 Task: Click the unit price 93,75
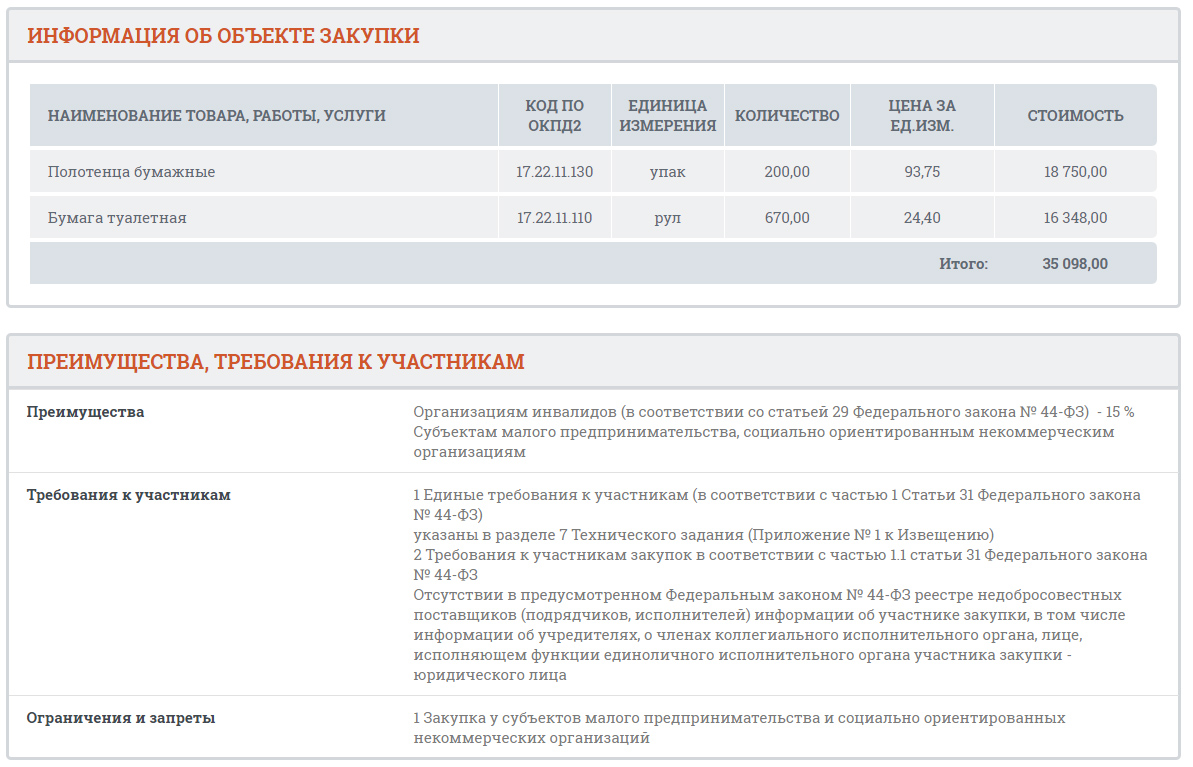(x=922, y=172)
